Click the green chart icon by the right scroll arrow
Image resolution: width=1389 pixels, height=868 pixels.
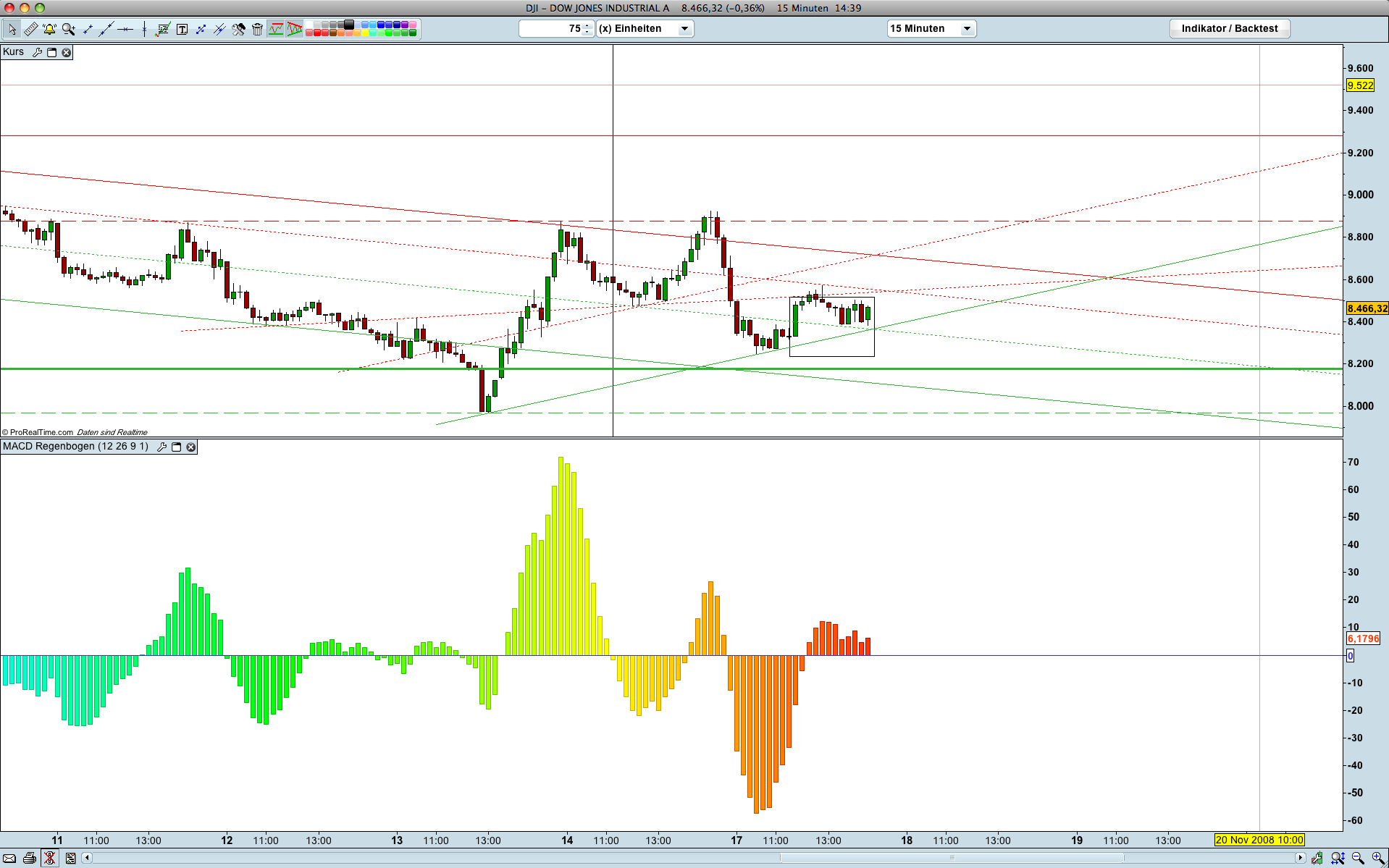pyautogui.click(x=1317, y=859)
